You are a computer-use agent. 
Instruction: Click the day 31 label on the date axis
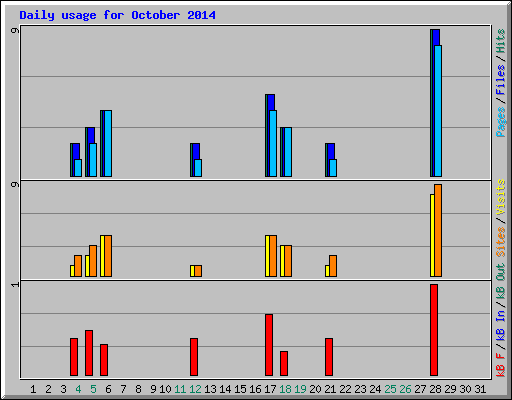pyautogui.click(x=480, y=389)
